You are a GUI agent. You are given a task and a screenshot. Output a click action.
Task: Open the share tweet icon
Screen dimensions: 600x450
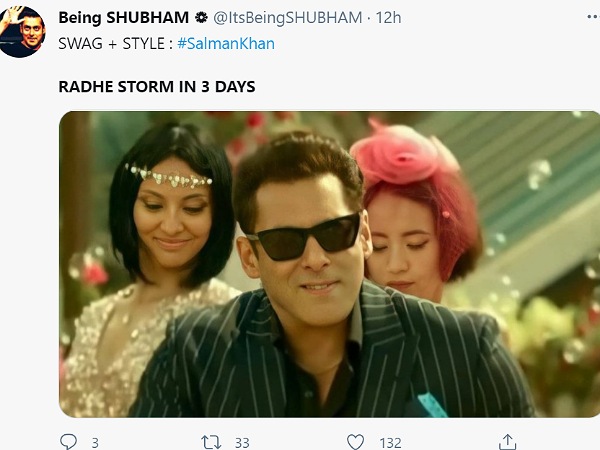coord(508,441)
